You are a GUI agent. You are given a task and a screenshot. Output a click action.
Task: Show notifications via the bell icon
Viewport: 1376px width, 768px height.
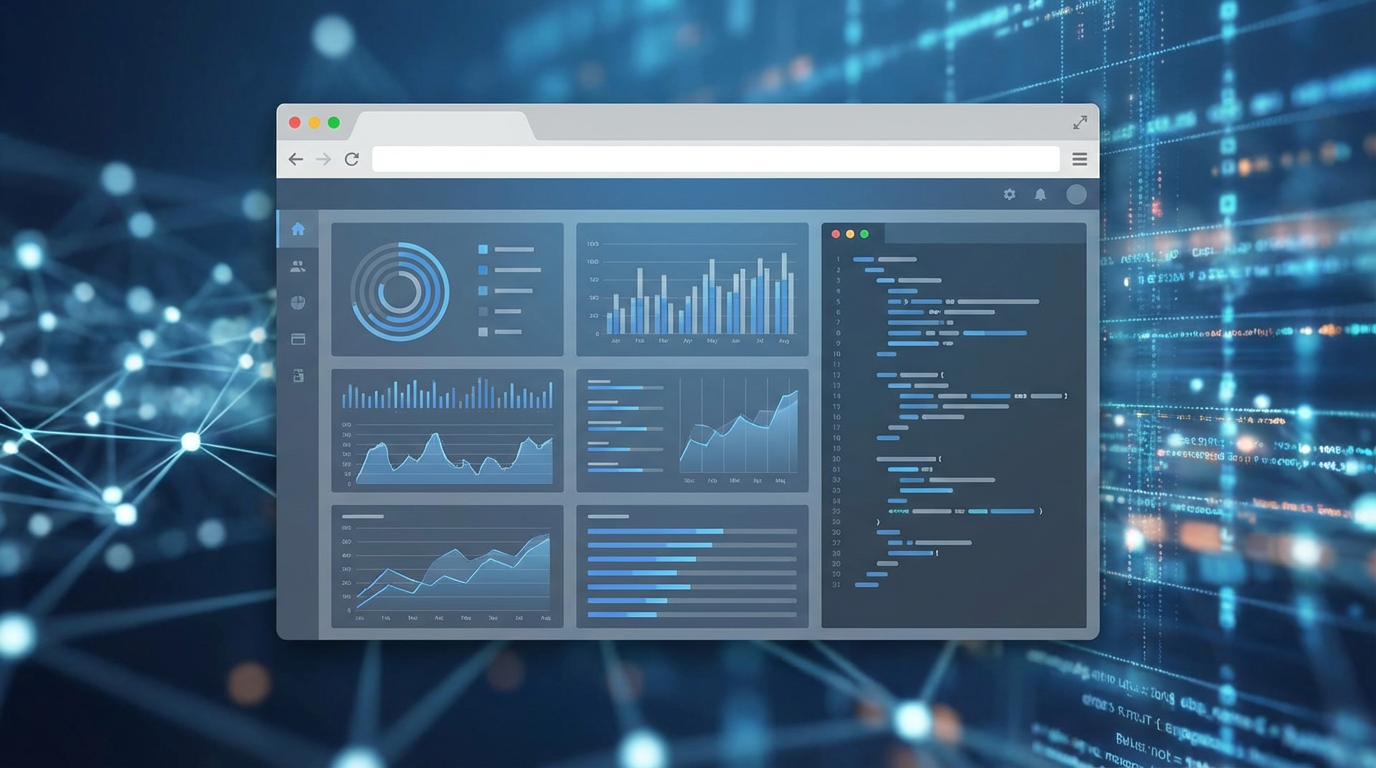click(1040, 194)
